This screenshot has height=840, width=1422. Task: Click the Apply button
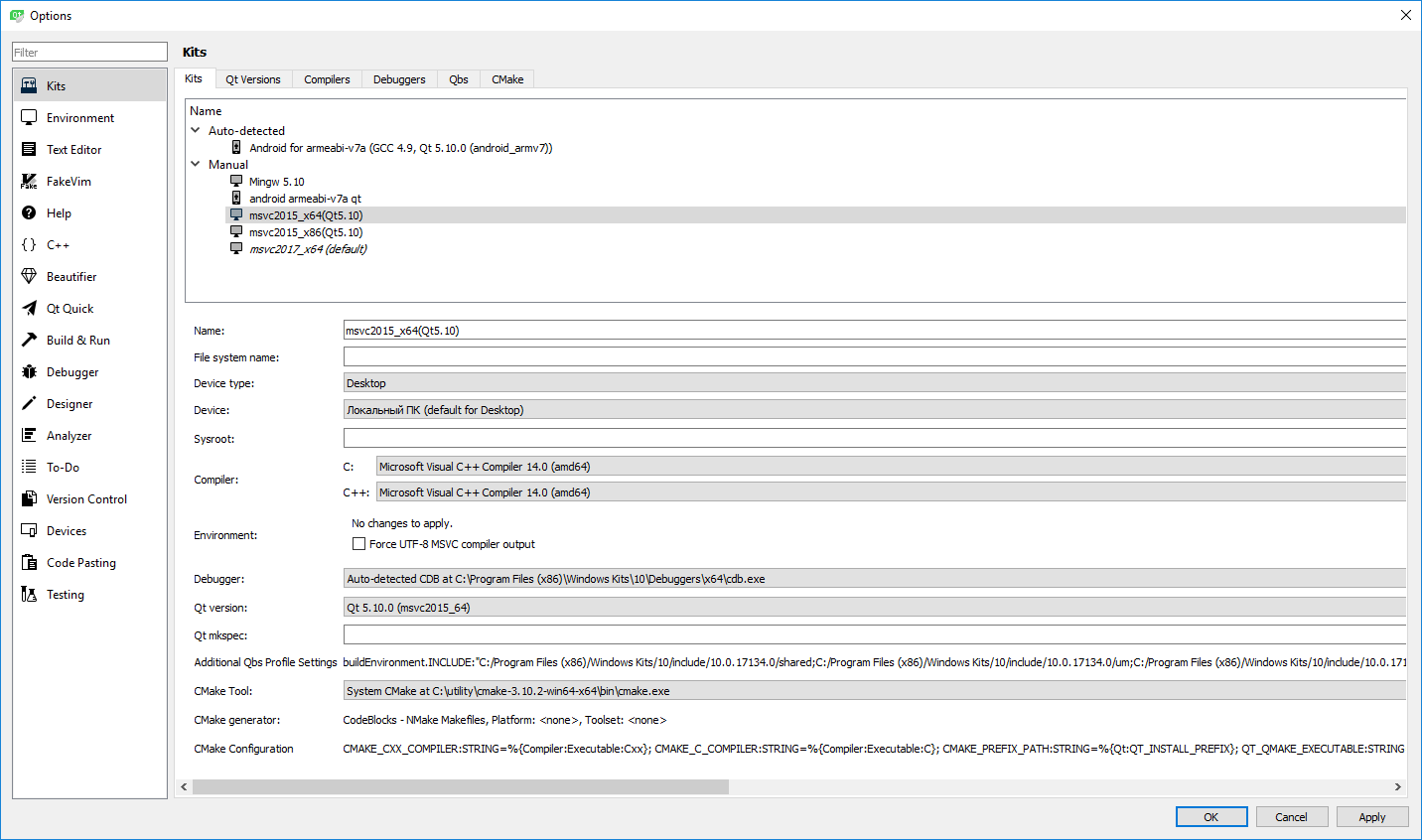pos(1371,817)
